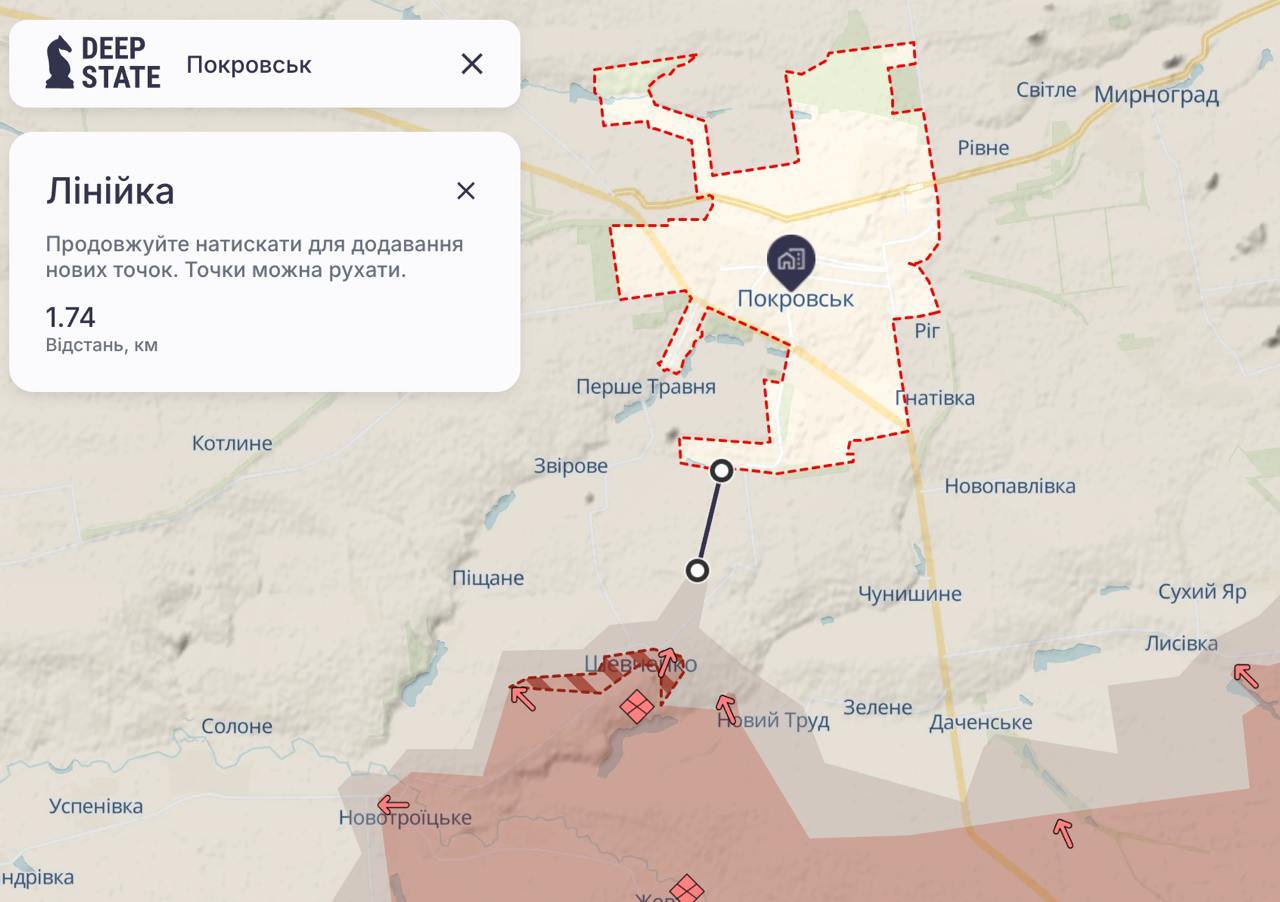
Task: Click the Котлине village label
Action: pyautogui.click(x=232, y=443)
